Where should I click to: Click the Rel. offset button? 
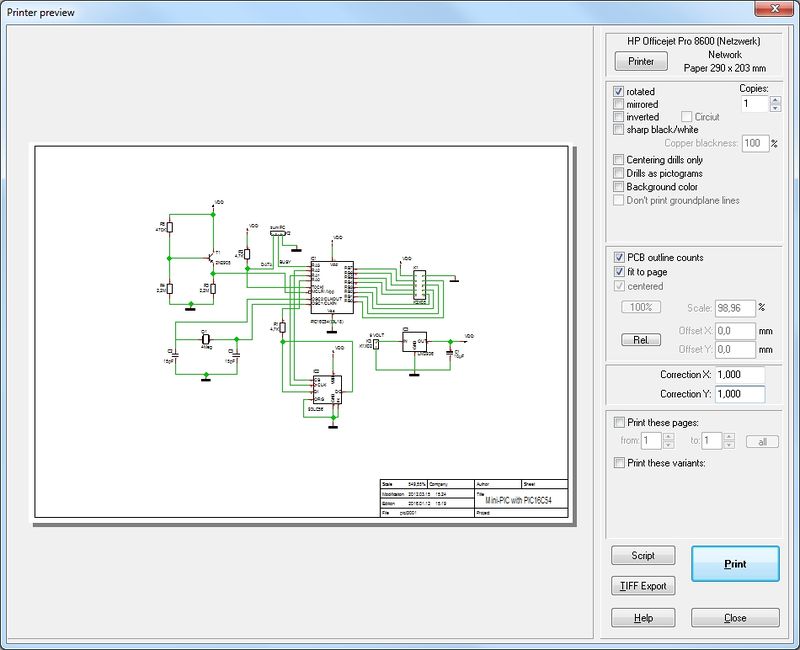641,339
